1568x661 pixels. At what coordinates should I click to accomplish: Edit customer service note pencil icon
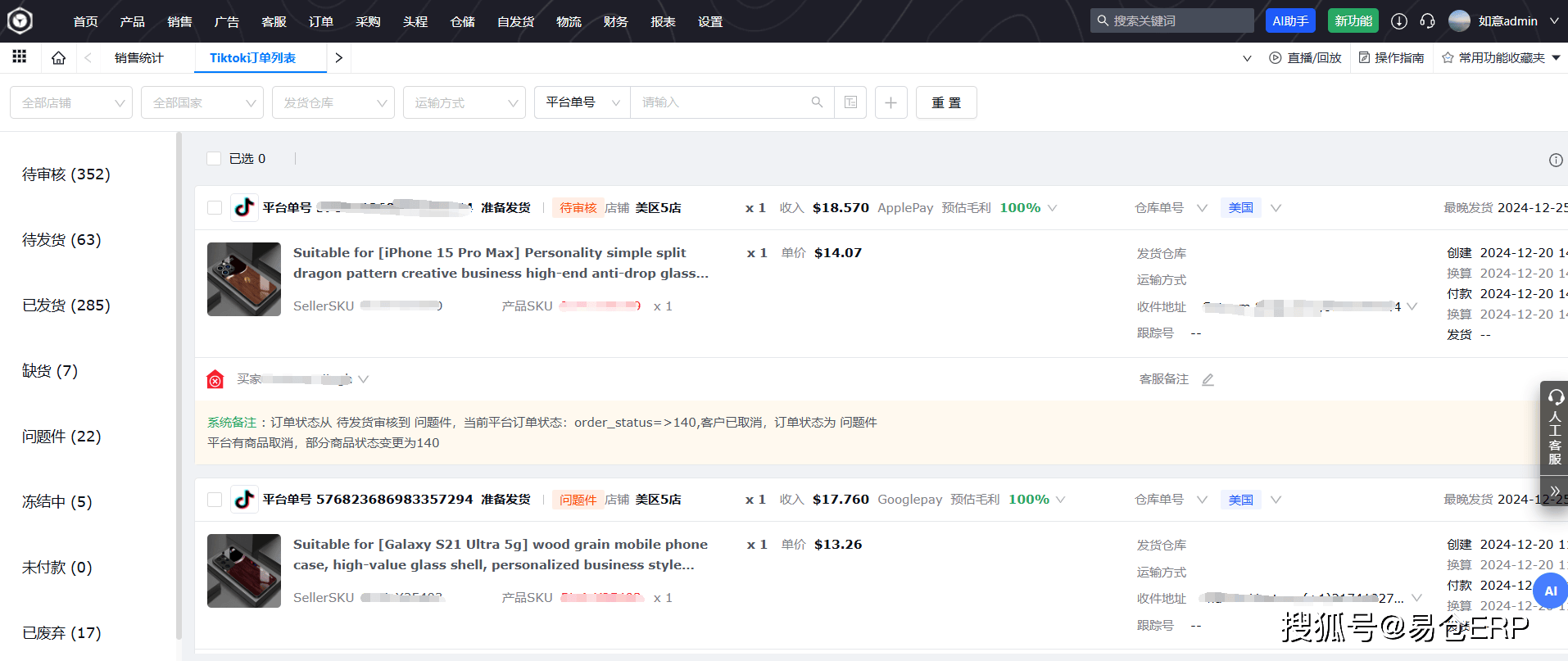(x=1208, y=379)
